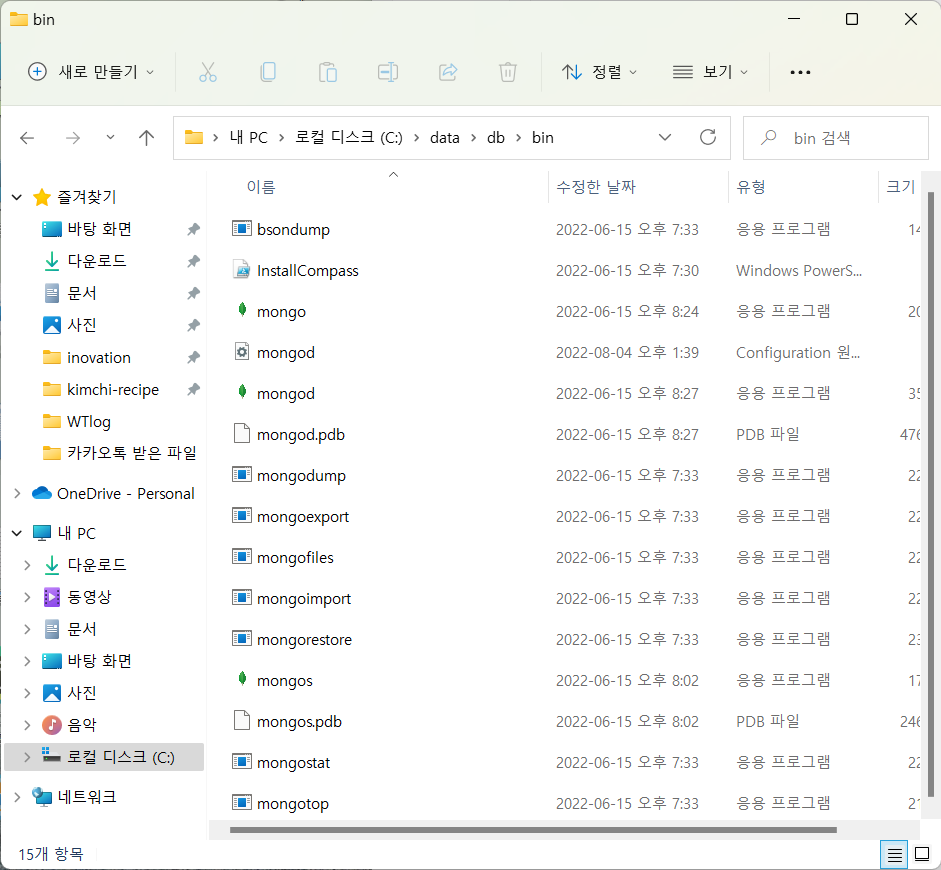
Task: Click 2022-08-04 오후 1:39 date cell
Action: (627, 352)
